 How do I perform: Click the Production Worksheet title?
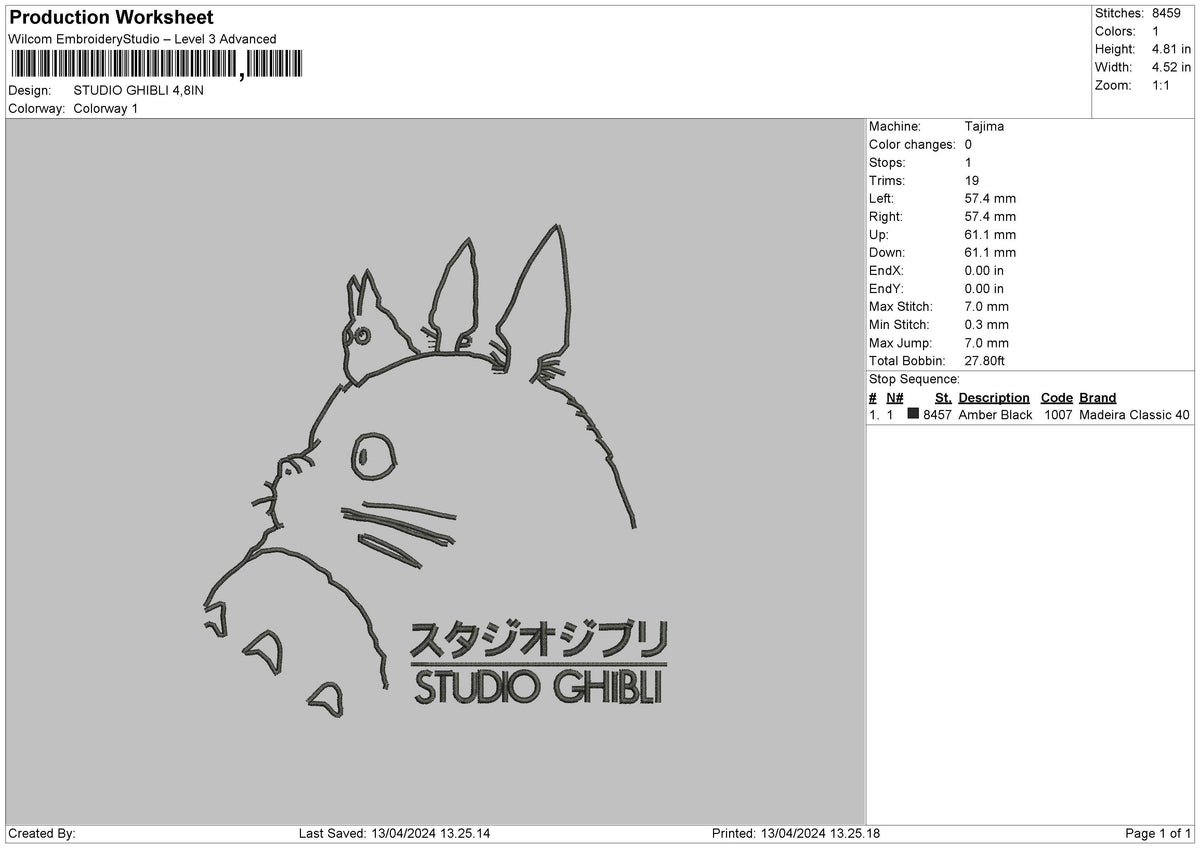[x=111, y=18]
